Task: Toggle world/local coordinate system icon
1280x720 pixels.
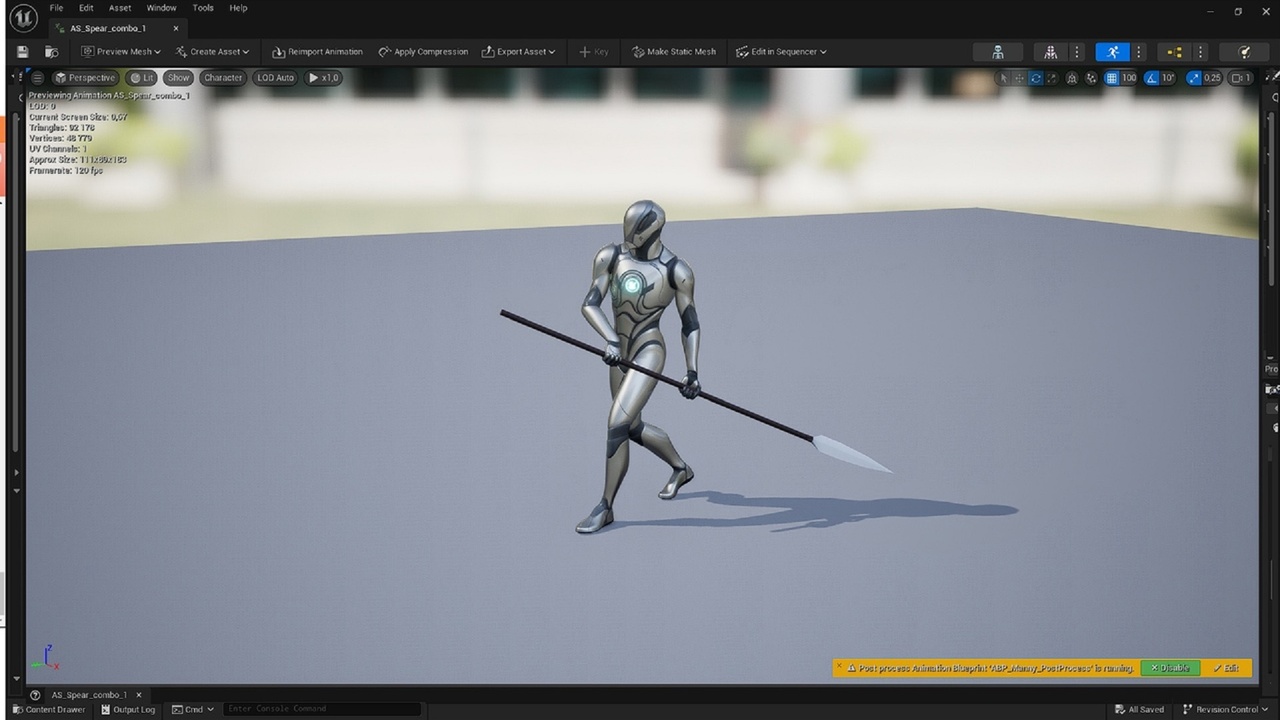Action: tap(1072, 78)
